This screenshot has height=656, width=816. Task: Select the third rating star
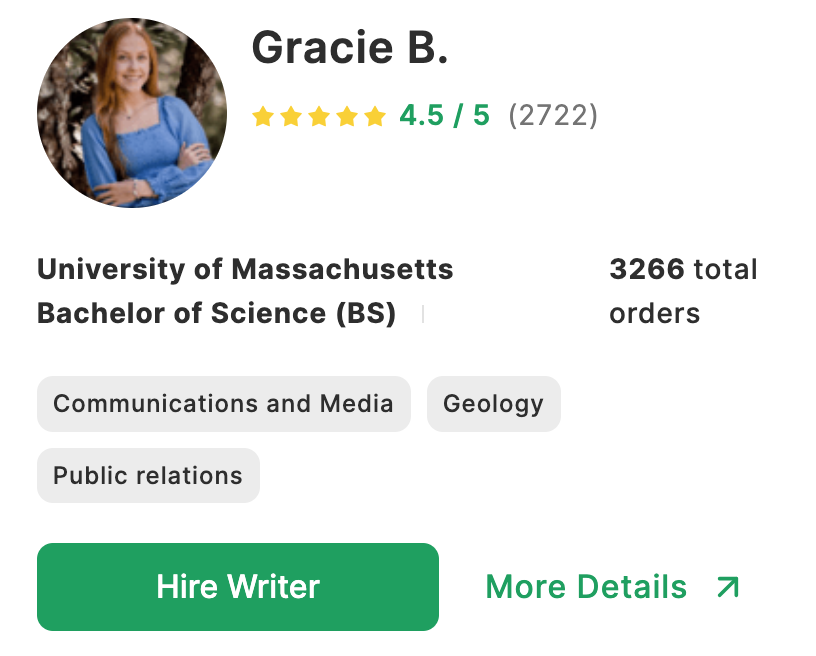coord(319,117)
